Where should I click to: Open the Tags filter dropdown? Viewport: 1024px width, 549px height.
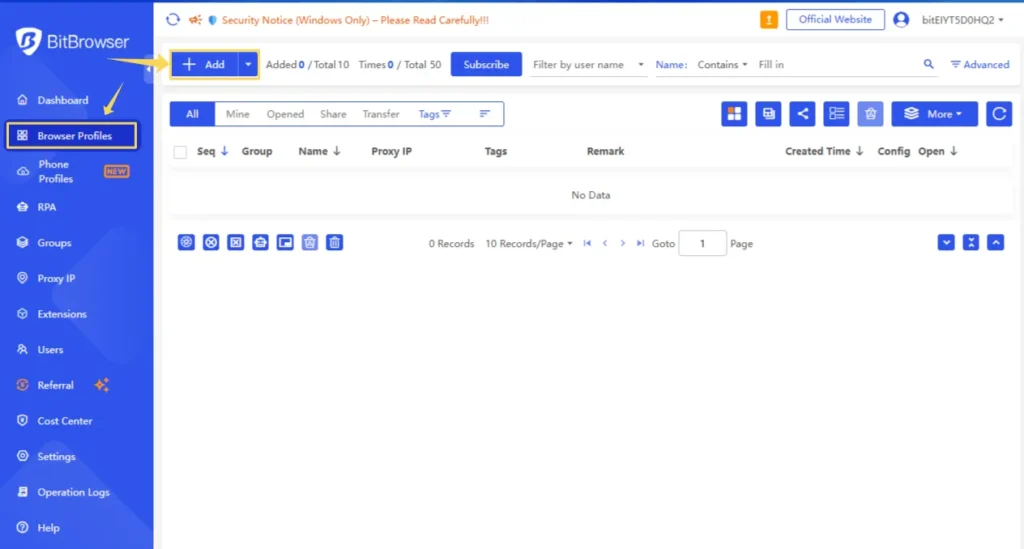pyautogui.click(x=434, y=114)
